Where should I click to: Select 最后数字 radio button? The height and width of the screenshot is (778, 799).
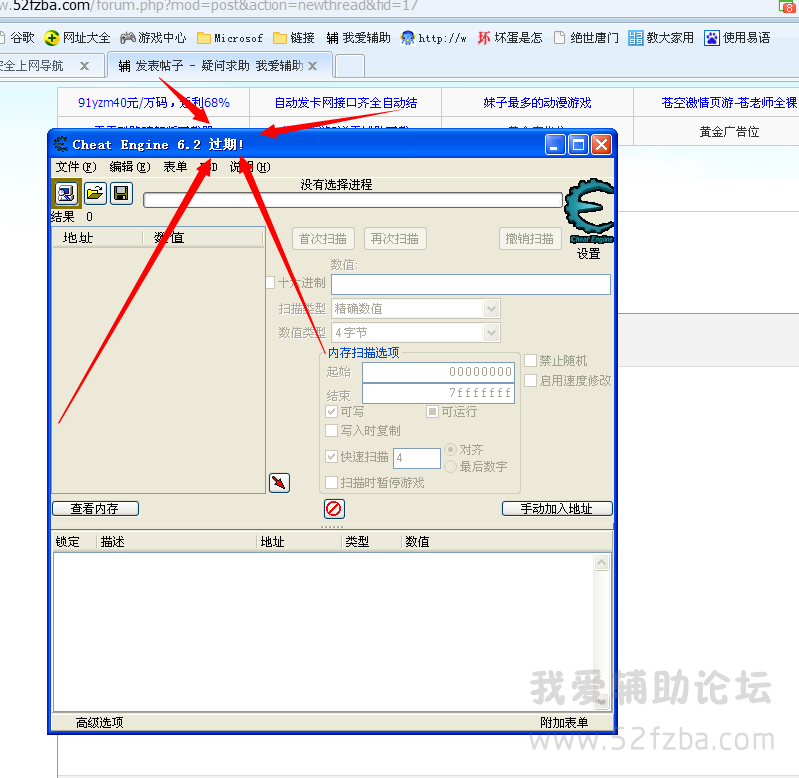[450, 466]
